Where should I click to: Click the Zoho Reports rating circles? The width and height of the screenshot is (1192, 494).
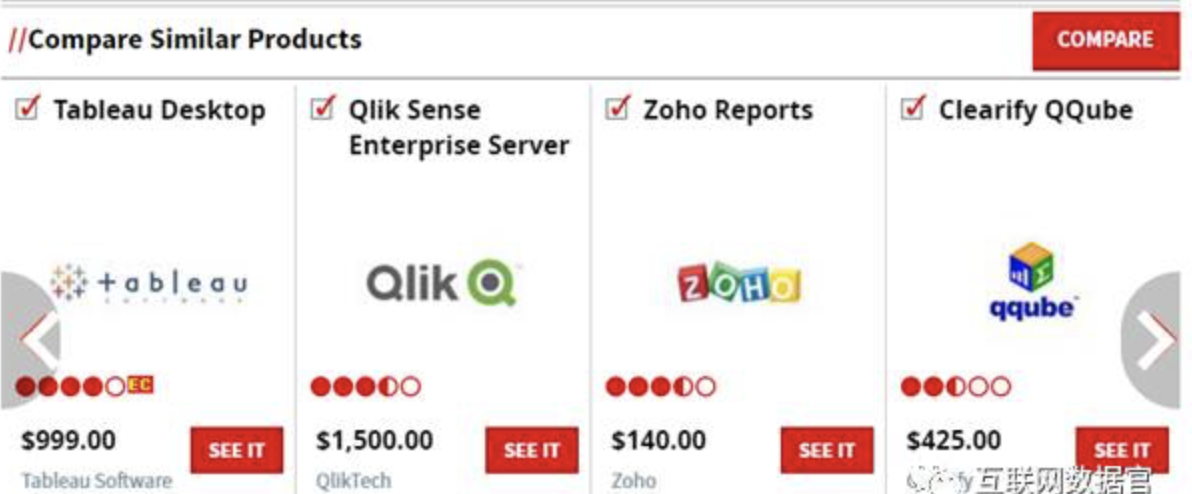point(660,386)
